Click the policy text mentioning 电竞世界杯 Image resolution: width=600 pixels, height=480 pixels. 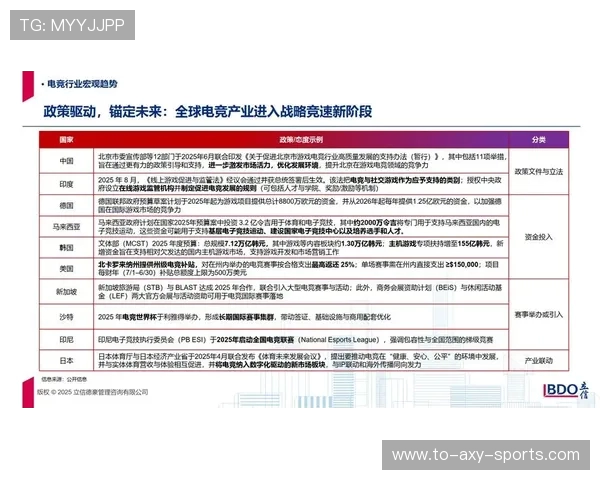(x=244, y=317)
